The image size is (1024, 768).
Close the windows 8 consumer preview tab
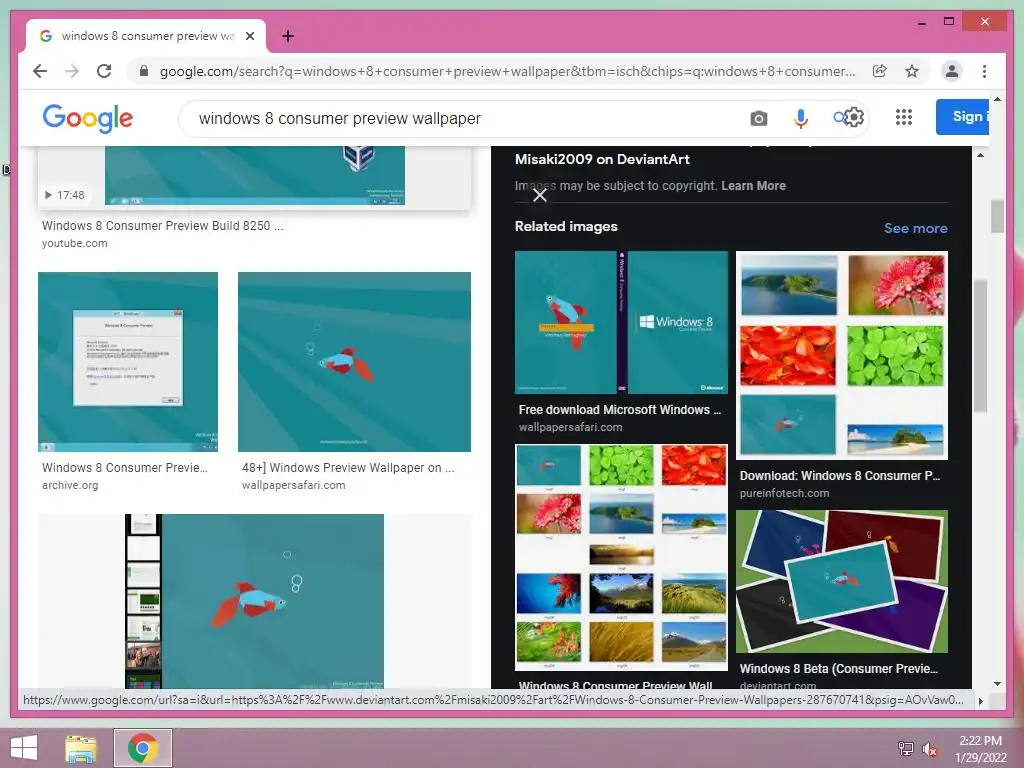click(x=249, y=36)
